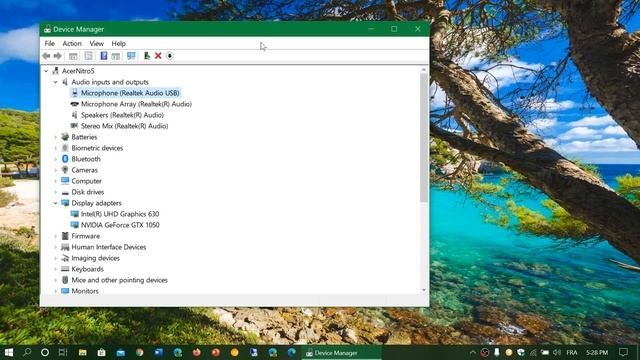Click the down-arrow Disable device toolbar icon
This screenshot has width=640, height=360.
(170, 56)
